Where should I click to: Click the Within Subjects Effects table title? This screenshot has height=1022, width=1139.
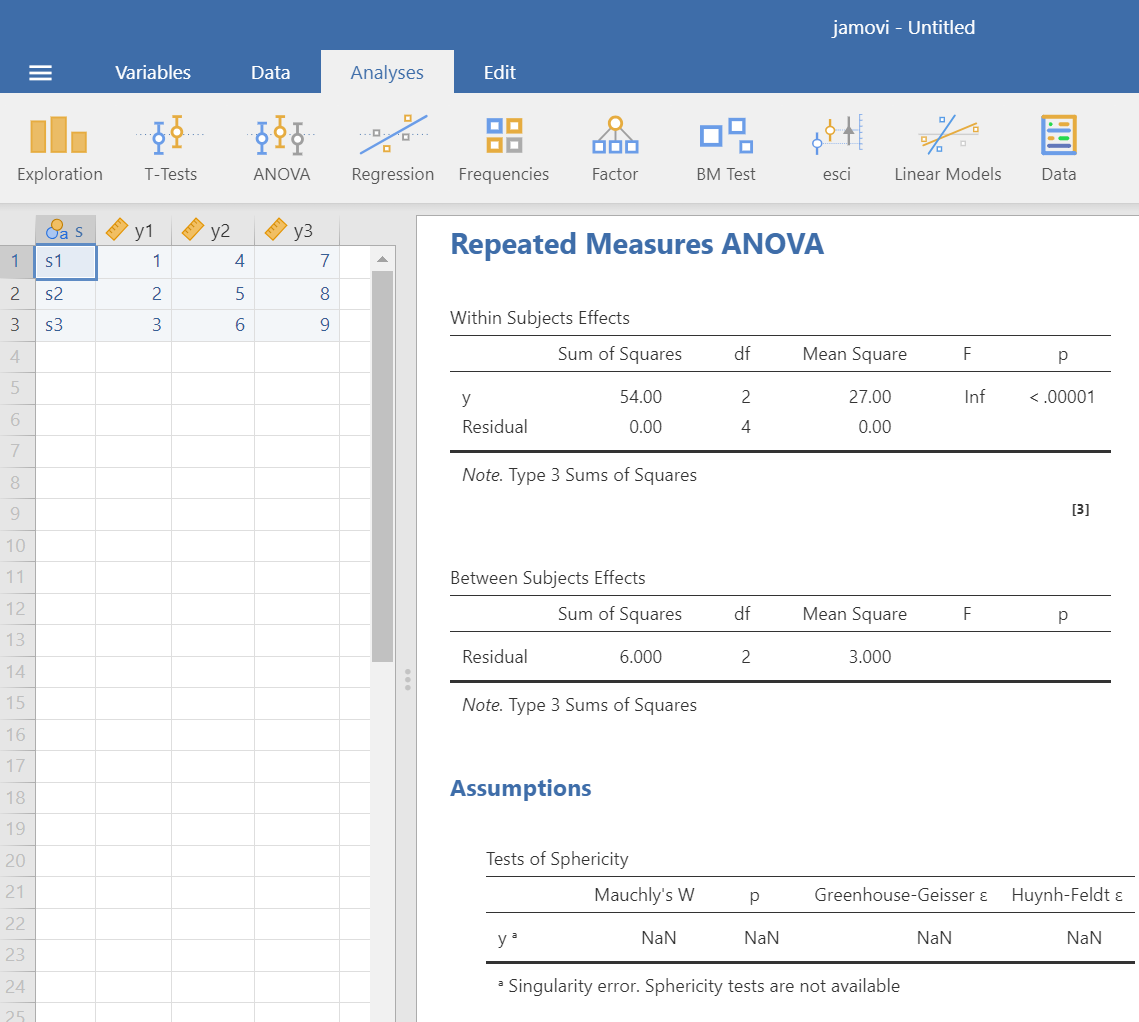pos(540,318)
